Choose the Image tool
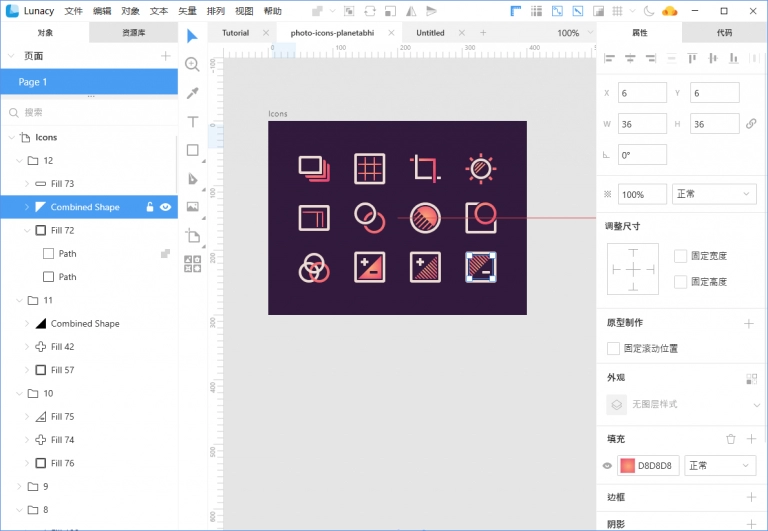 (x=192, y=207)
